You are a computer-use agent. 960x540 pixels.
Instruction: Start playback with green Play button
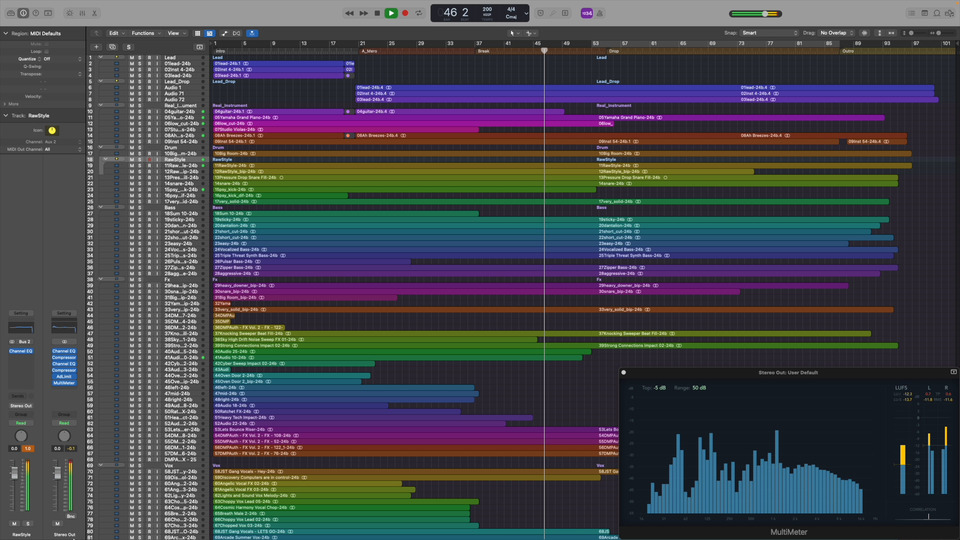[391, 13]
